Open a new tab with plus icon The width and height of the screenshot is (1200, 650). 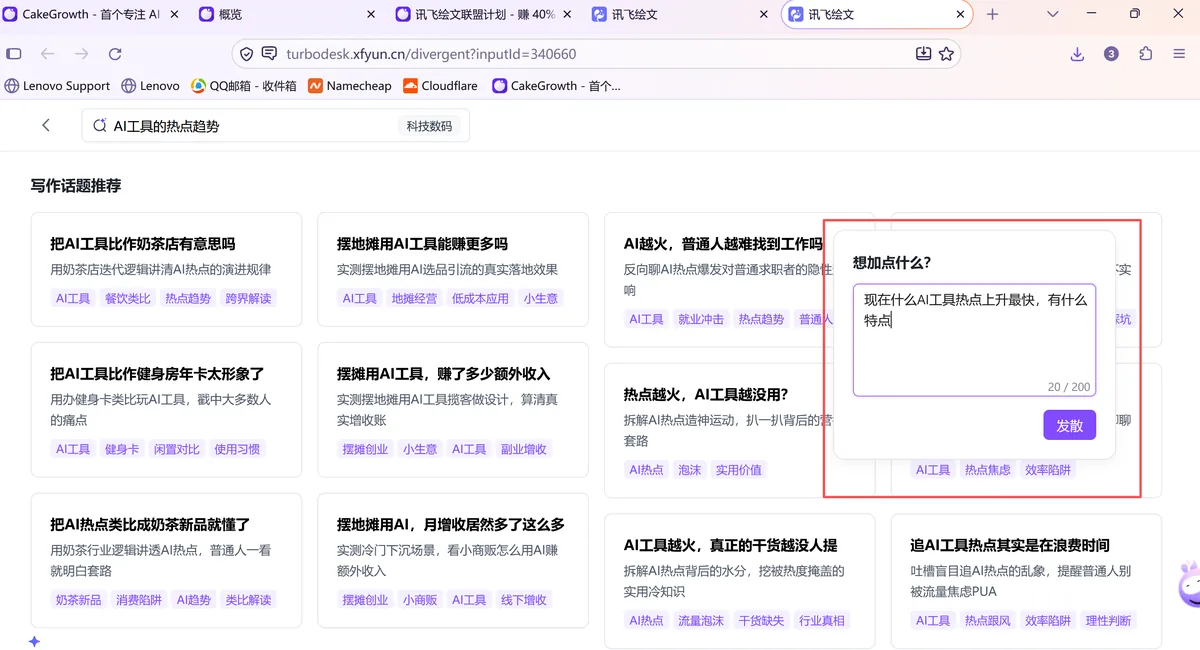[992, 14]
